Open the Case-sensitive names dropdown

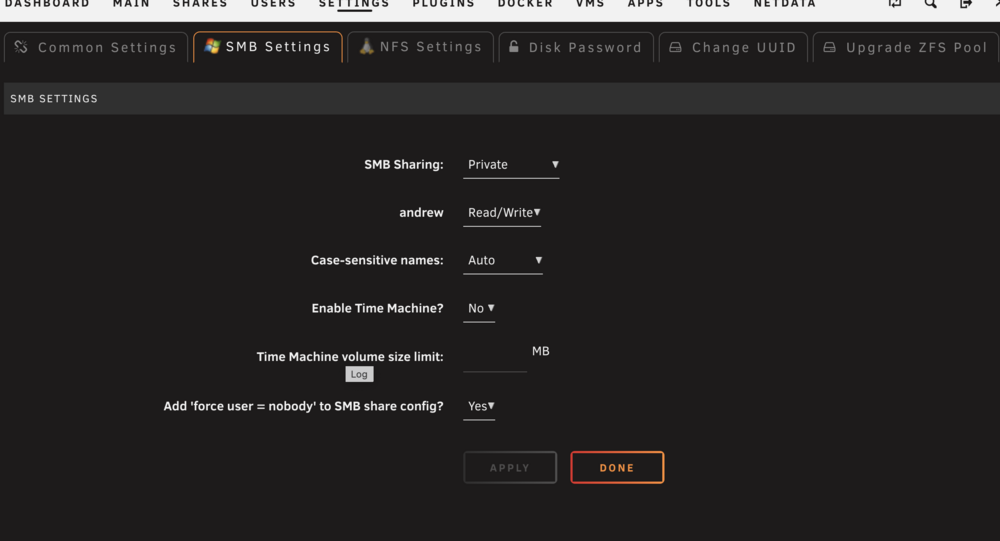pos(503,260)
